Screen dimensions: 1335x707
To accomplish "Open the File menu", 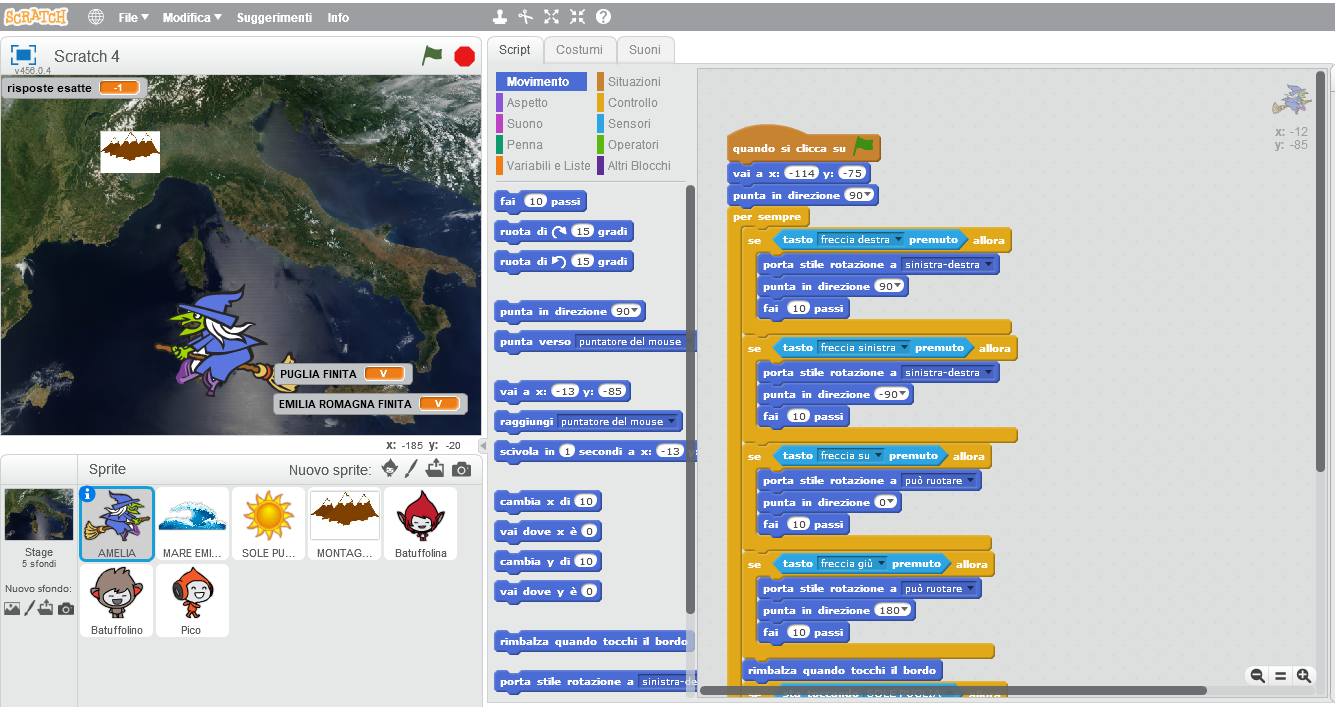I will [132, 17].
